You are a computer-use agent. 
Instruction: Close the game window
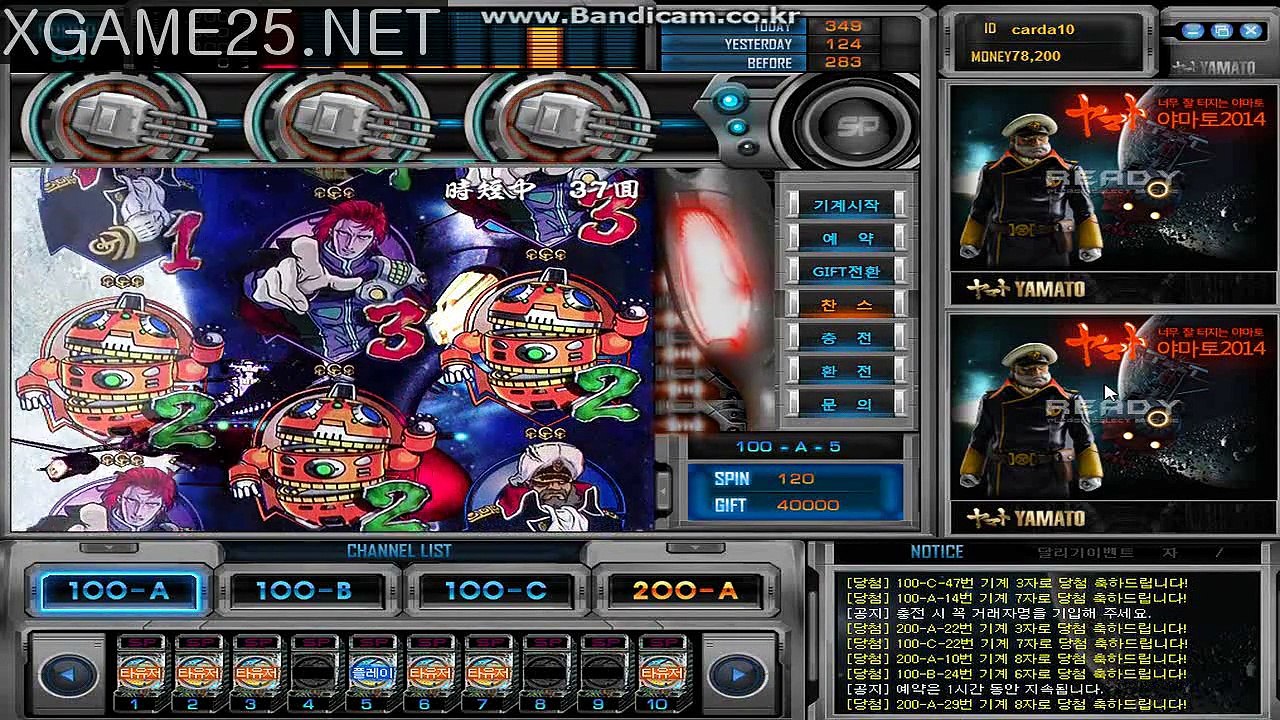(x=1251, y=32)
